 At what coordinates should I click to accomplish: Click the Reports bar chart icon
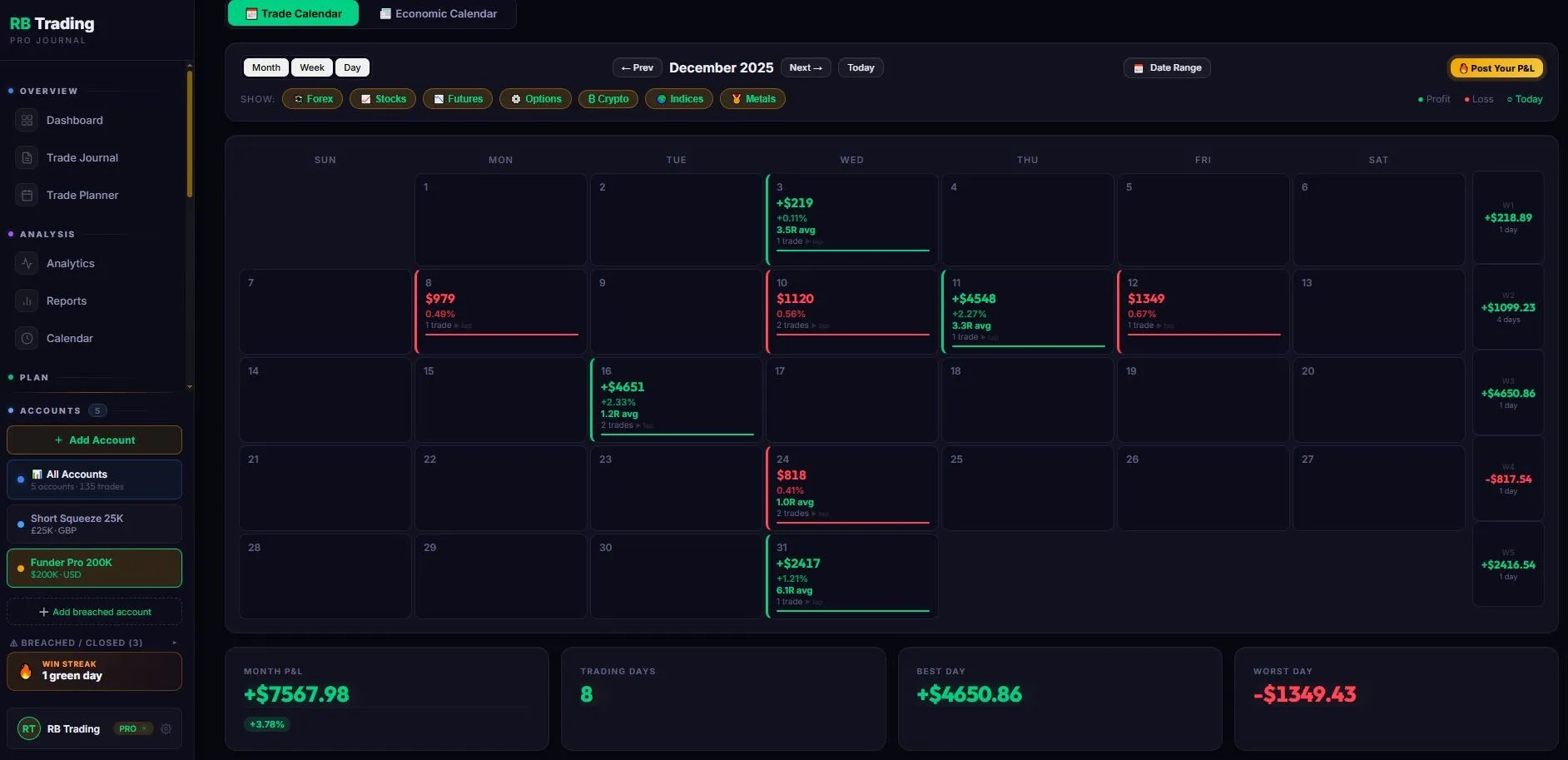pyautogui.click(x=27, y=301)
